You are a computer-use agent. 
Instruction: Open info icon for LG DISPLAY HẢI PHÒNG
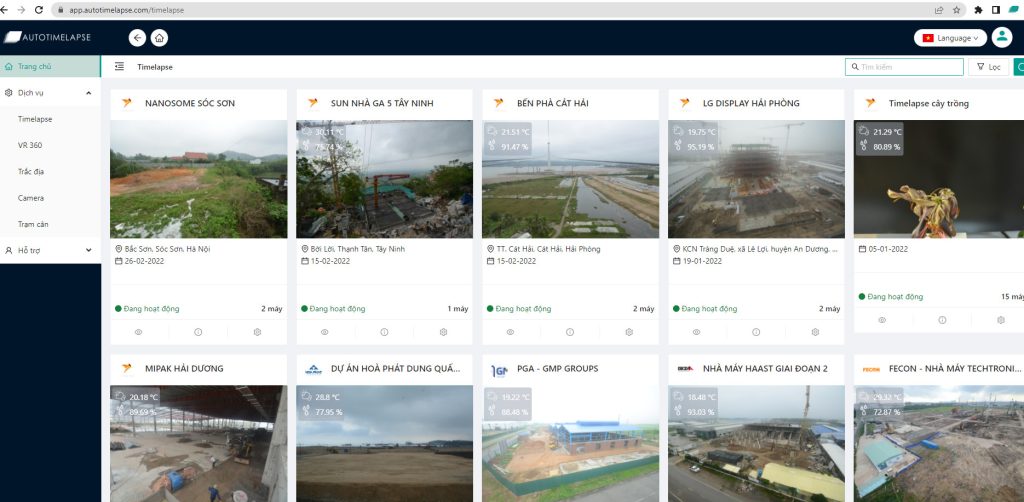click(x=756, y=332)
